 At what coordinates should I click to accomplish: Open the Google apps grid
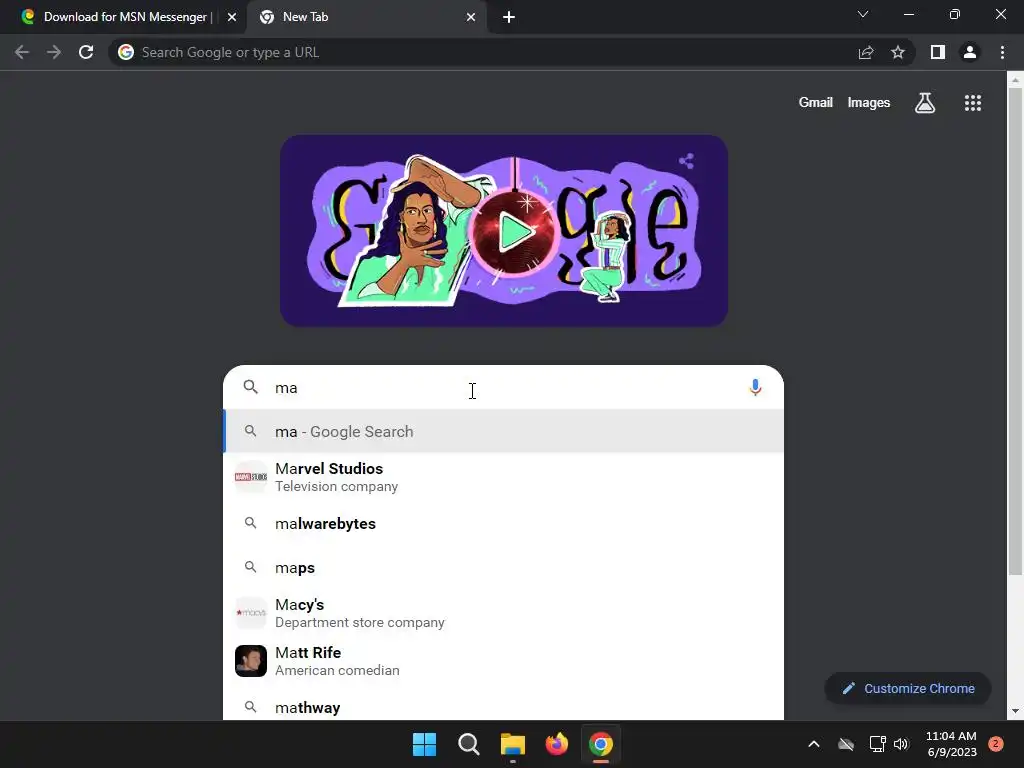pyautogui.click(x=973, y=103)
